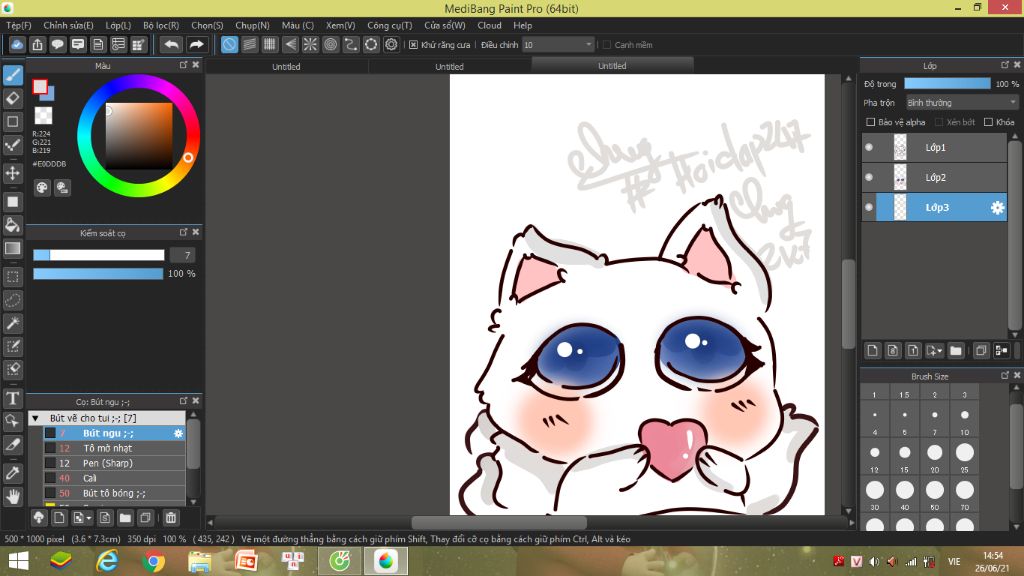The height and width of the screenshot is (576, 1024).
Task: Open the color palette icon
Action: (x=42, y=188)
